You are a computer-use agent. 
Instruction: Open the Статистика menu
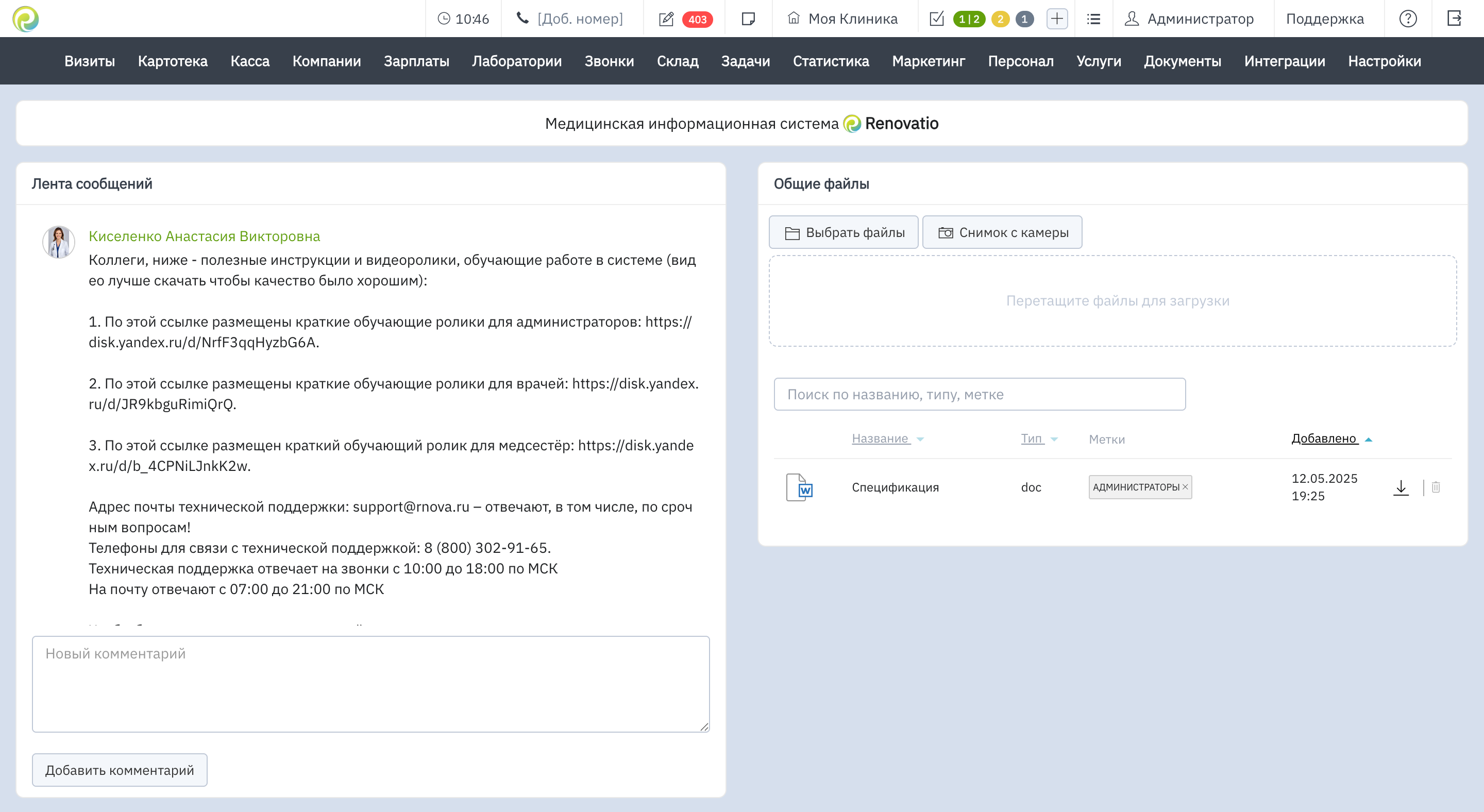[831, 61]
